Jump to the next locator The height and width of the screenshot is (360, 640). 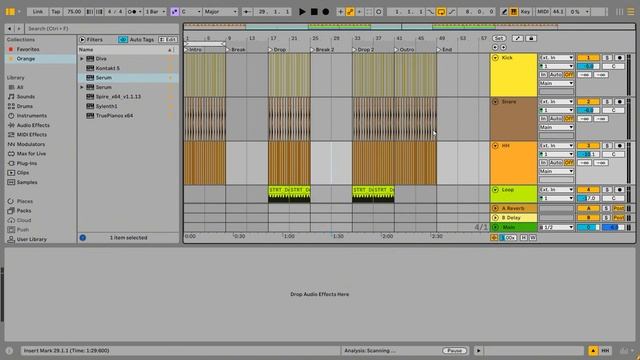tap(503, 47)
